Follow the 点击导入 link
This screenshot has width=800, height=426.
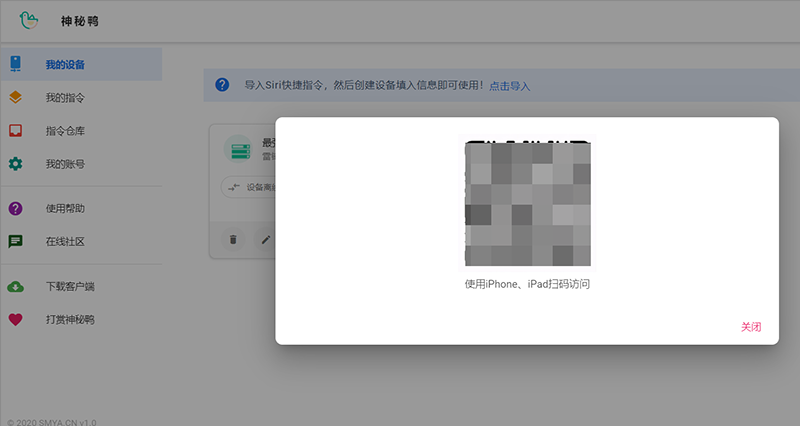[x=510, y=86]
